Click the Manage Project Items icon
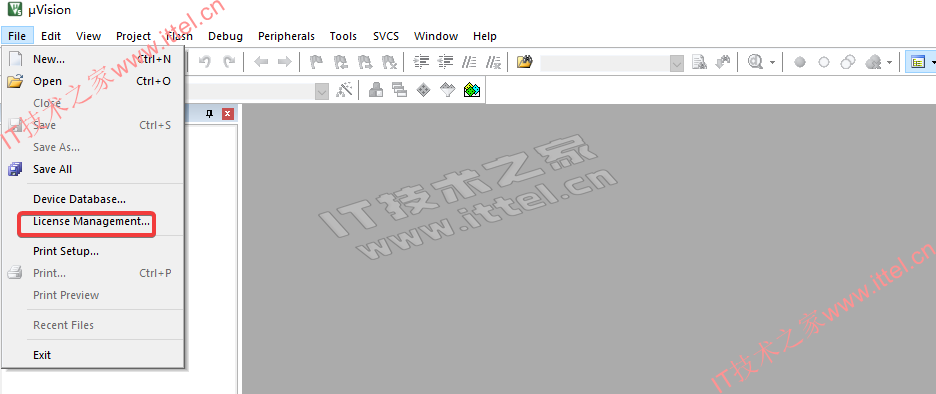 (x=375, y=90)
